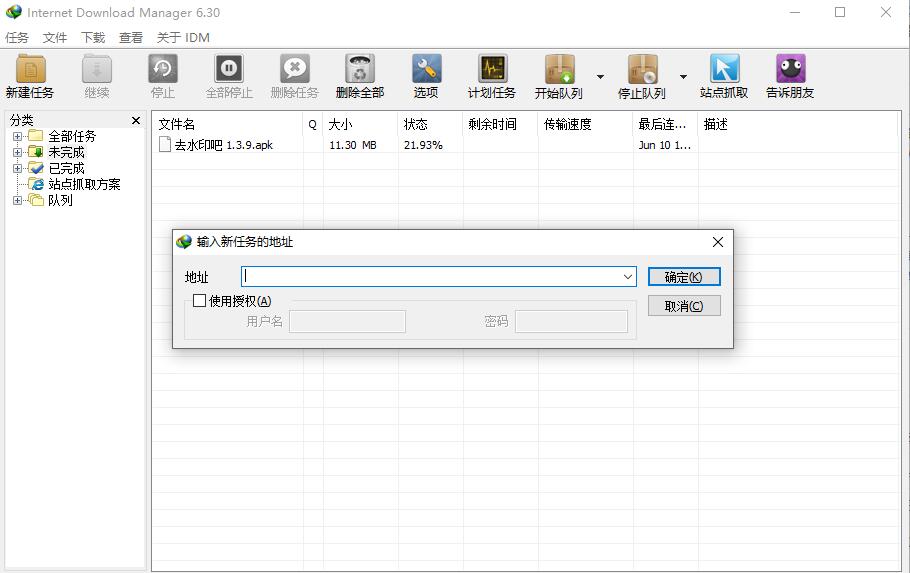The height and width of the screenshot is (573, 910).
Task: Click the Jun 10 last-connection cell
Action: [x=665, y=145]
